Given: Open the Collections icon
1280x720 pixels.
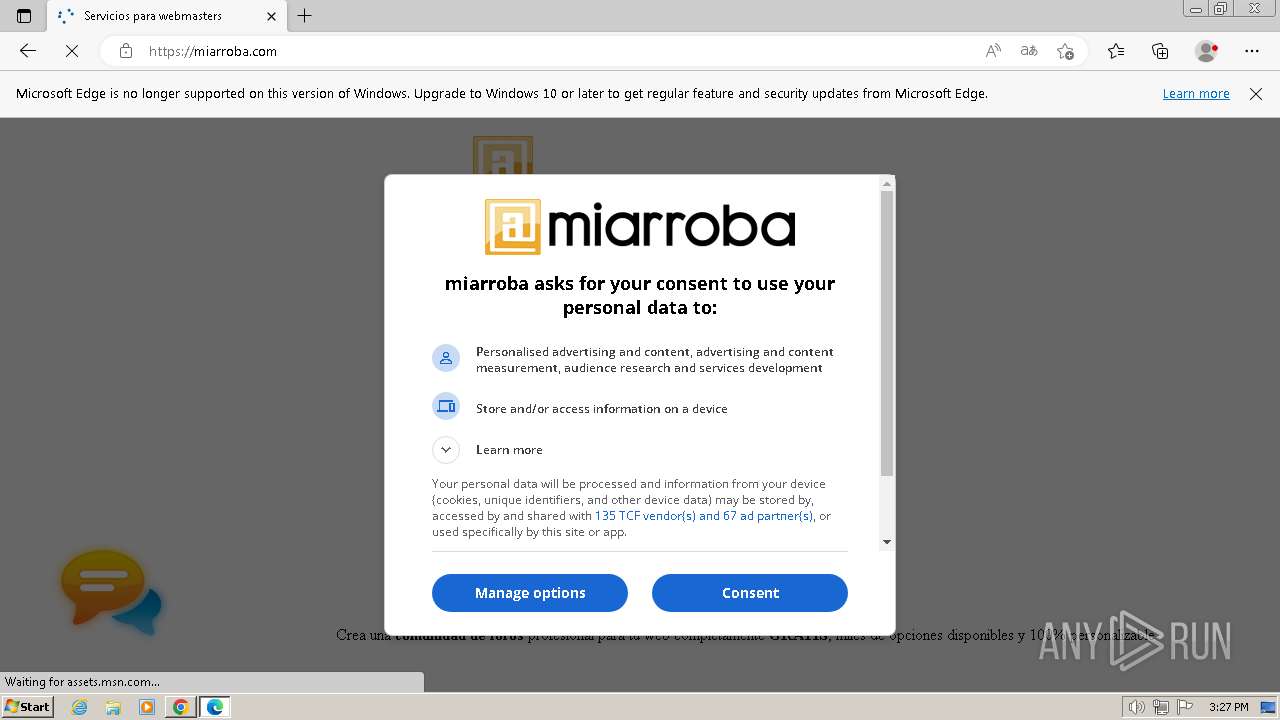Looking at the screenshot, I should 1160,51.
